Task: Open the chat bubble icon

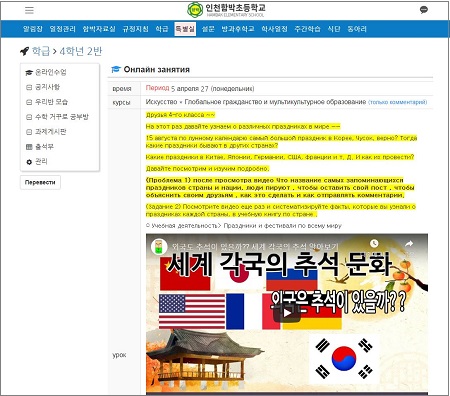Action: click(424, 10)
